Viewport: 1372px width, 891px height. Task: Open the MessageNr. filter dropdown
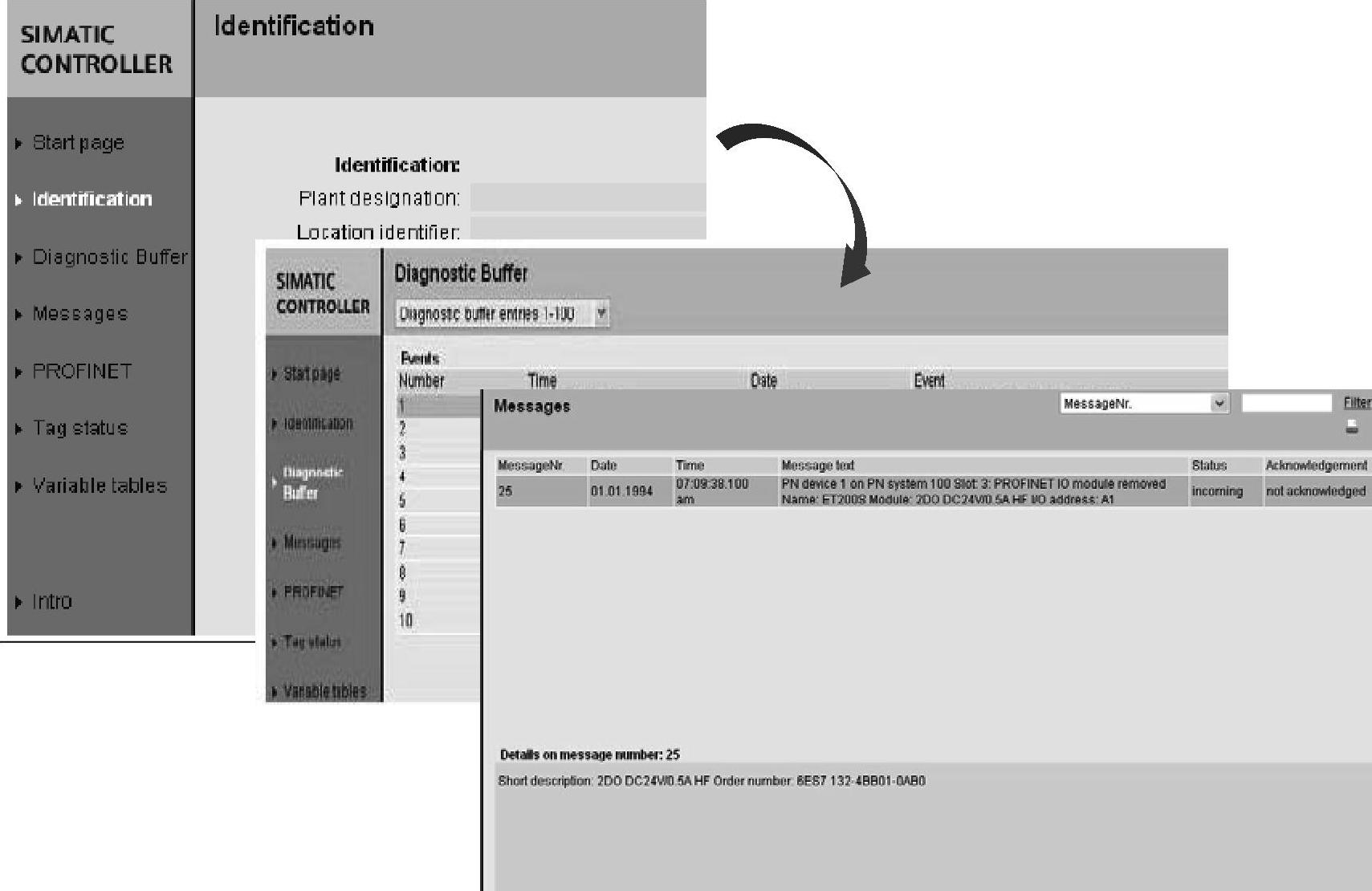pyautogui.click(x=1144, y=404)
